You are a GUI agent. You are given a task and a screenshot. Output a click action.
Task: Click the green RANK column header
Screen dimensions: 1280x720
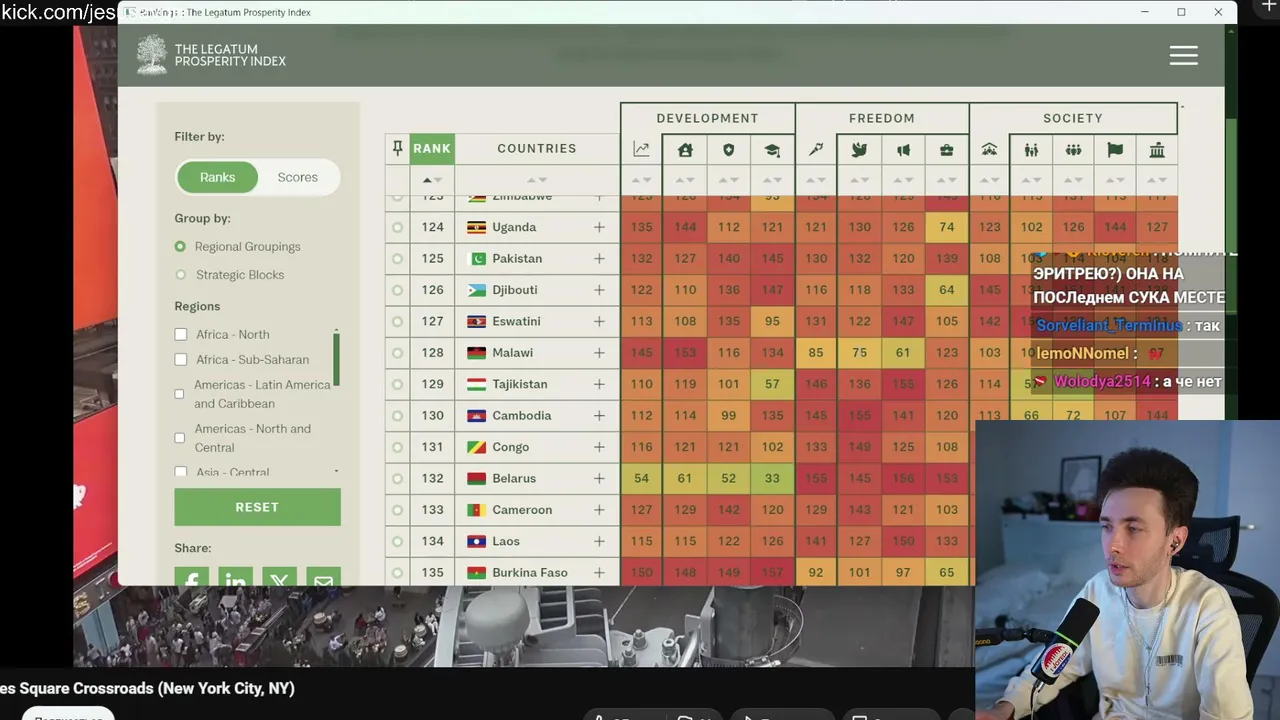tap(432, 149)
